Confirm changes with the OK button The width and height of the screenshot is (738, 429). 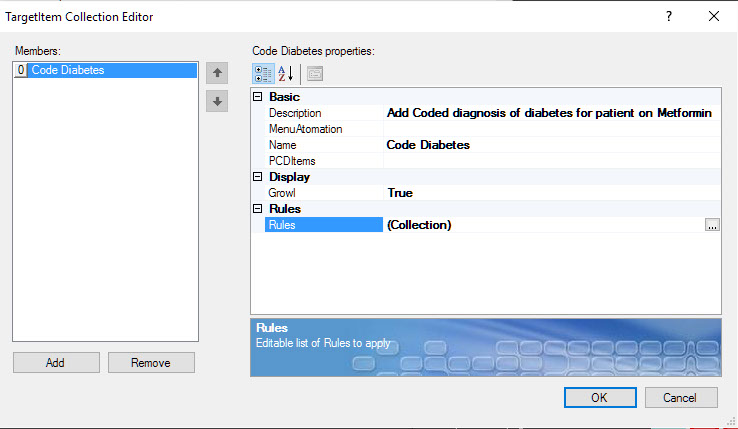tap(599, 397)
